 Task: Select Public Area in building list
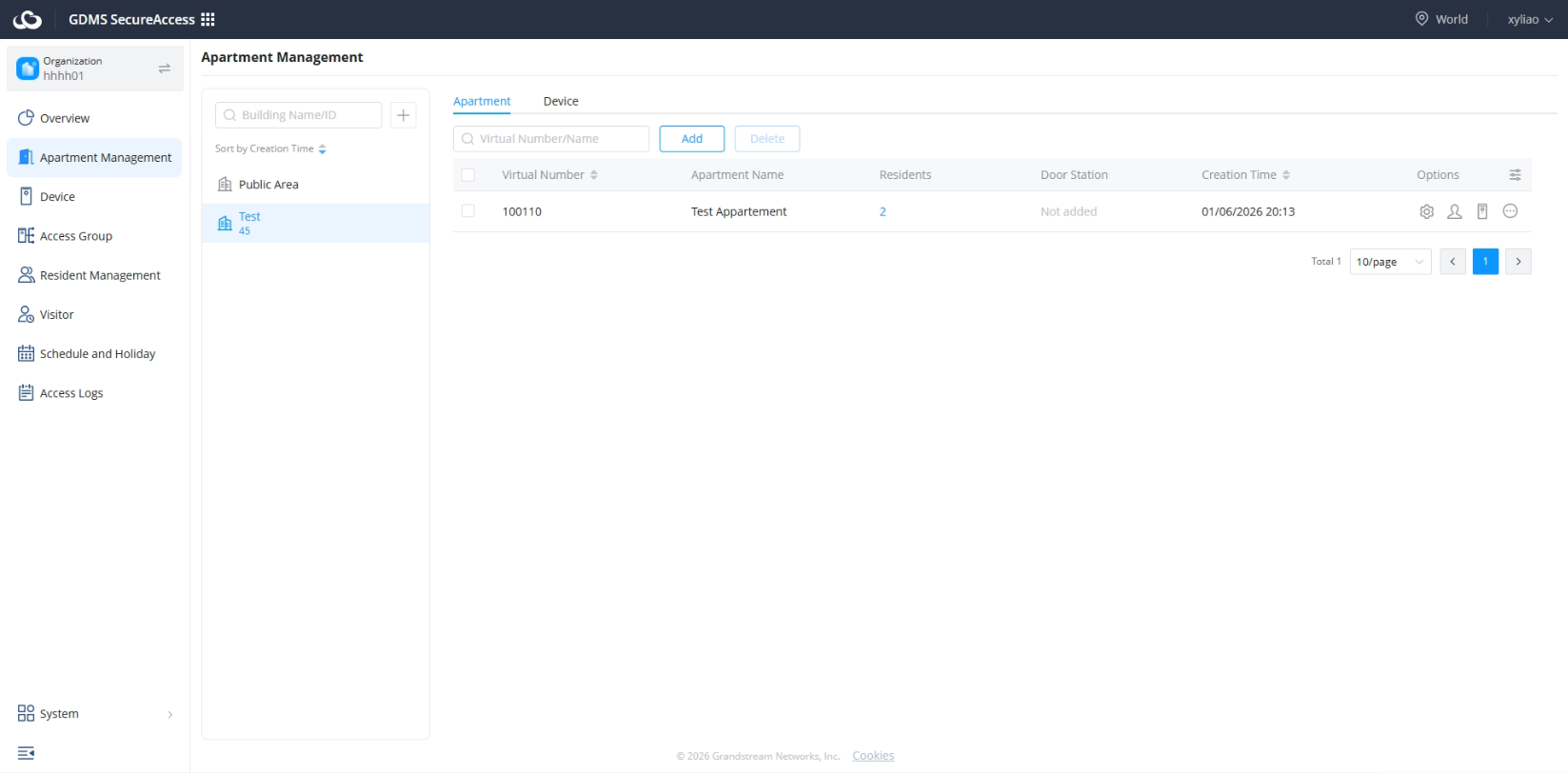point(315,185)
